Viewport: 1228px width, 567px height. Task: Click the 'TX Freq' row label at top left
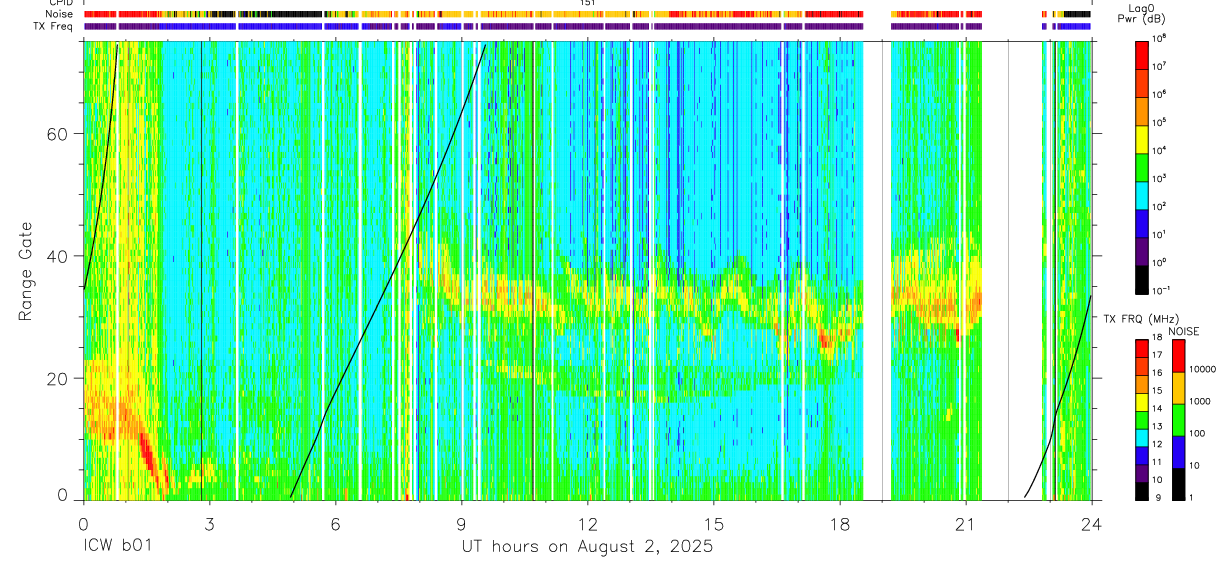55,26
